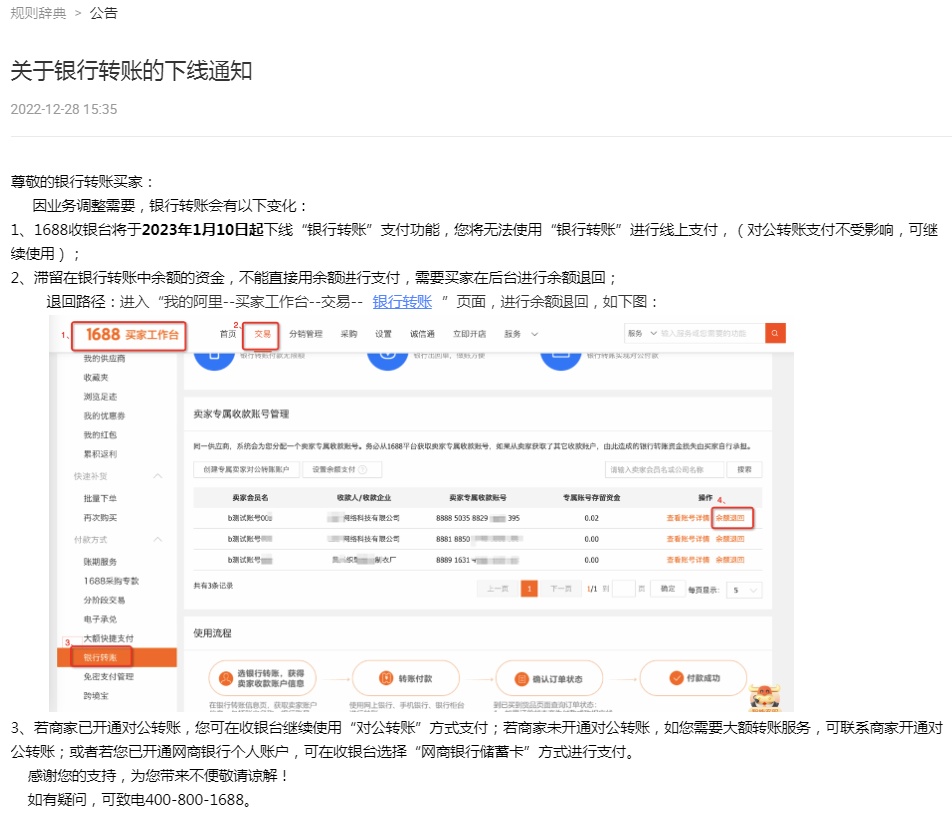Click the 搜索 button beside the seller search field
952x813 pixels.
point(744,469)
